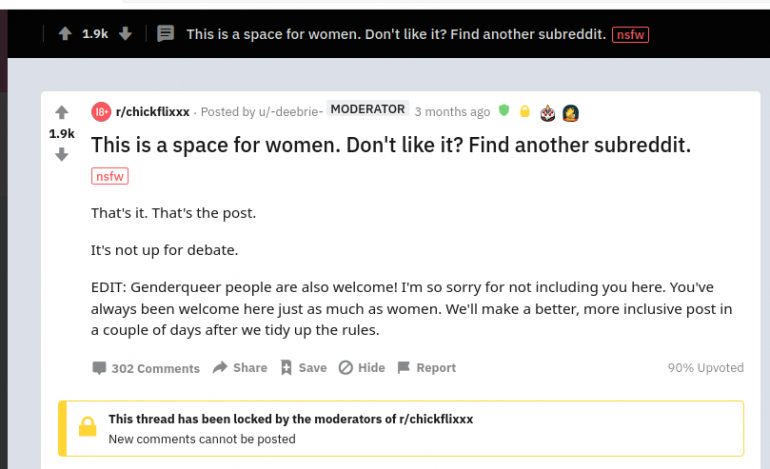
Task: Click the text post icon in the header
Action: [165, 34]
